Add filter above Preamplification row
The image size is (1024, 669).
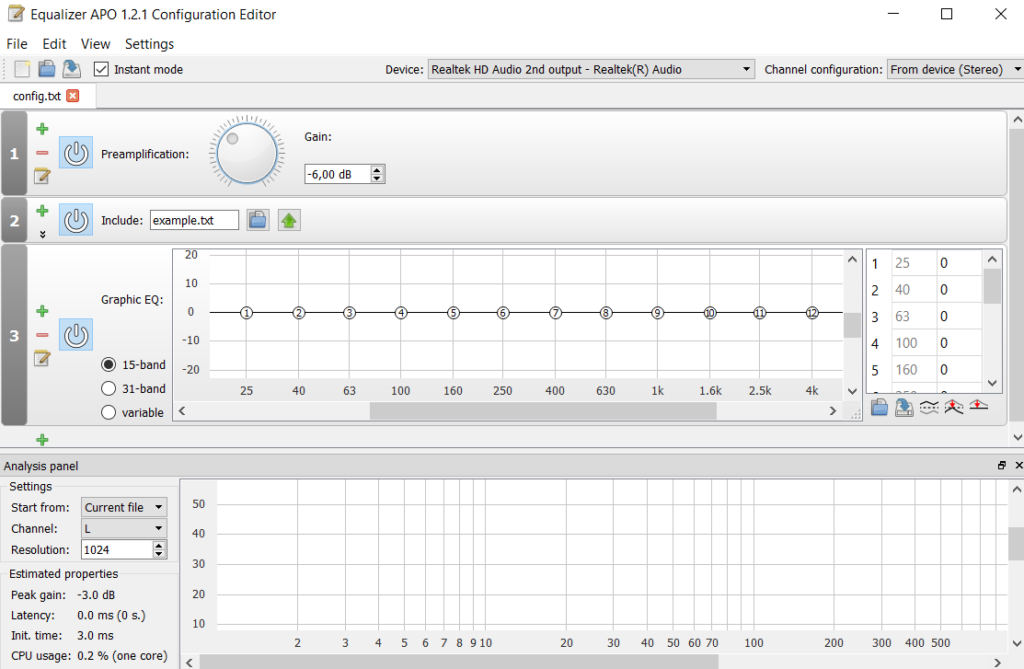[42, 129]
